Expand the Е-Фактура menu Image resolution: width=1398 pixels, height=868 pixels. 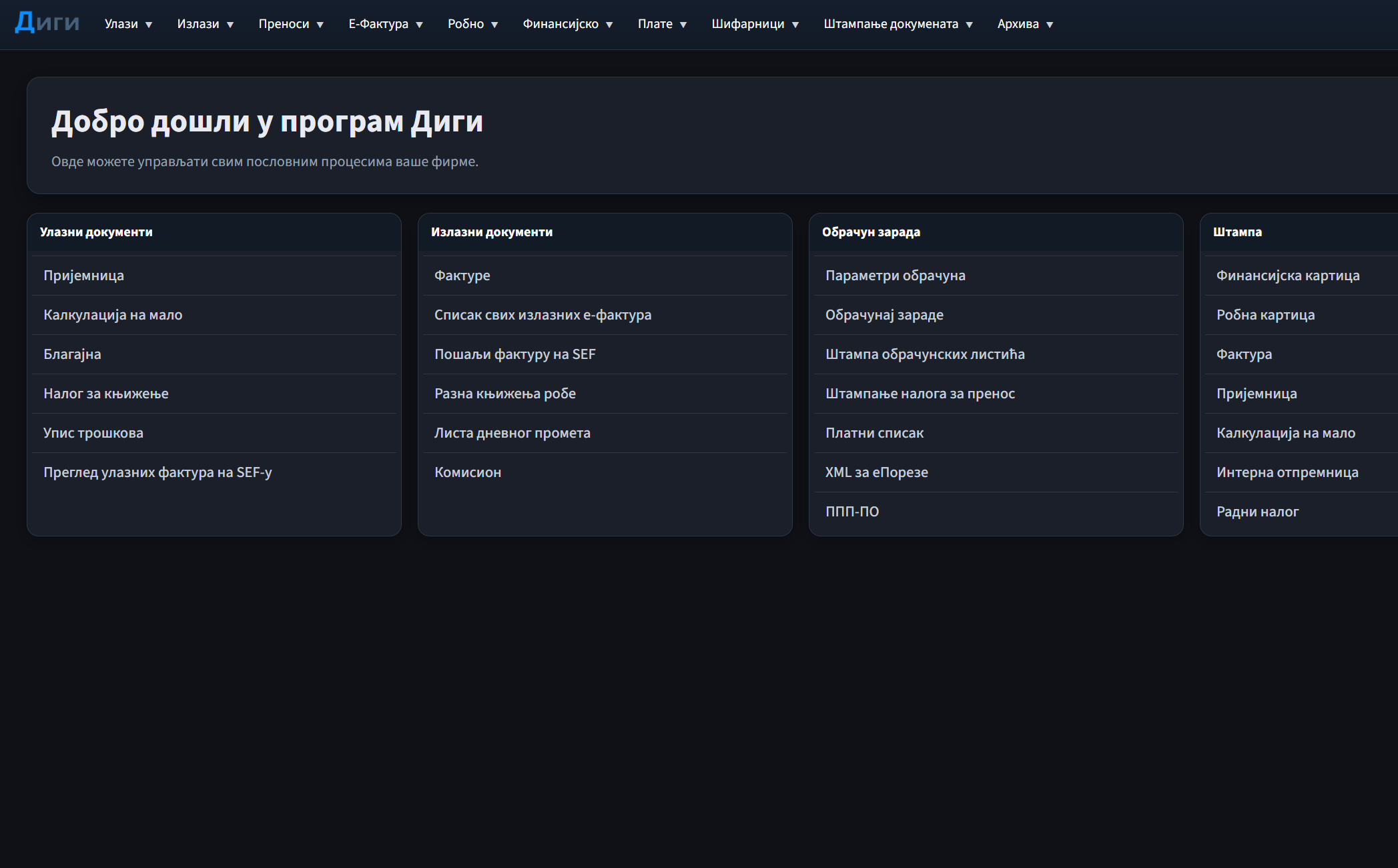pyautogui.click(x=386, y=24)
